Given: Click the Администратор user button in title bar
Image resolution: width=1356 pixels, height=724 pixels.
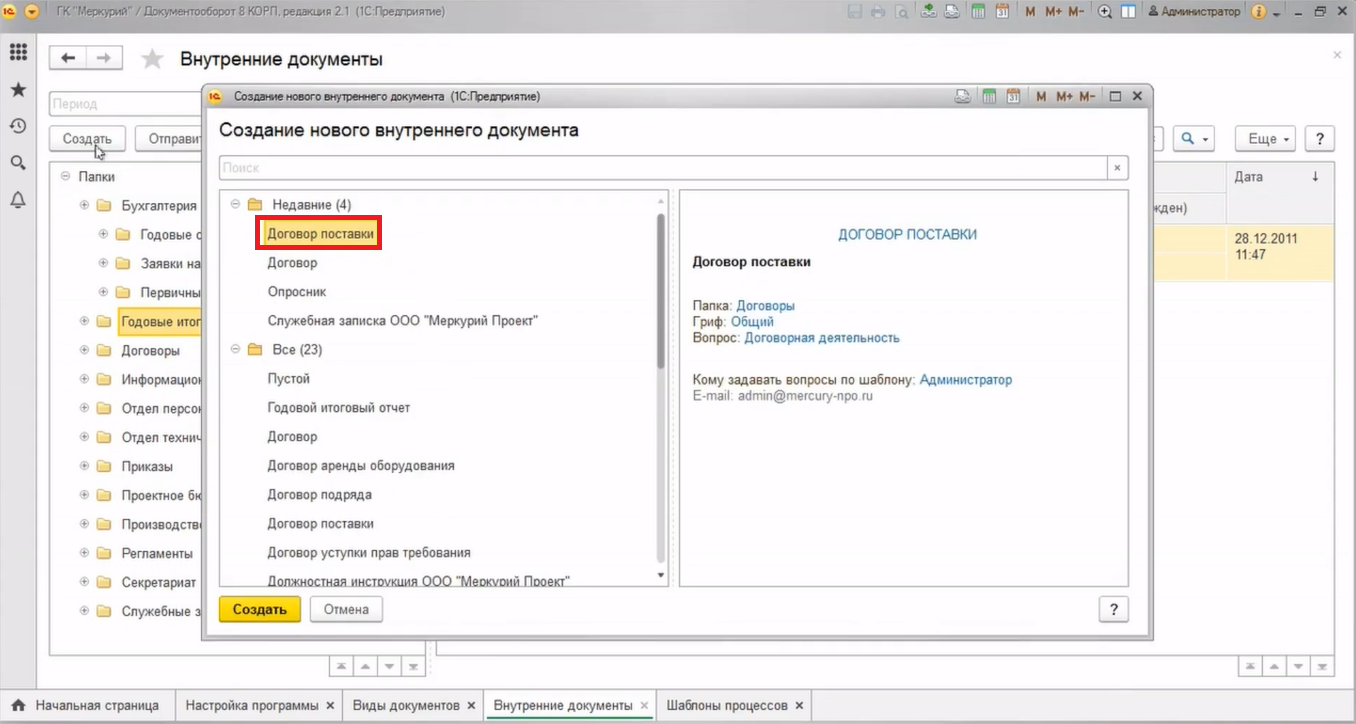Looking at the screenshot, I should pyautogui.click(x=1194, y=12).
